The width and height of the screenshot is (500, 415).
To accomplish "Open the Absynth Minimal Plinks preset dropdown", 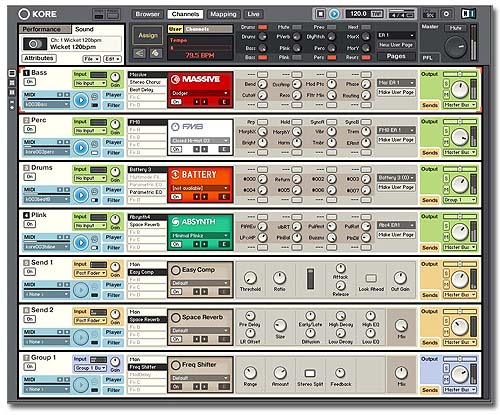I will (x=200, y=236).
